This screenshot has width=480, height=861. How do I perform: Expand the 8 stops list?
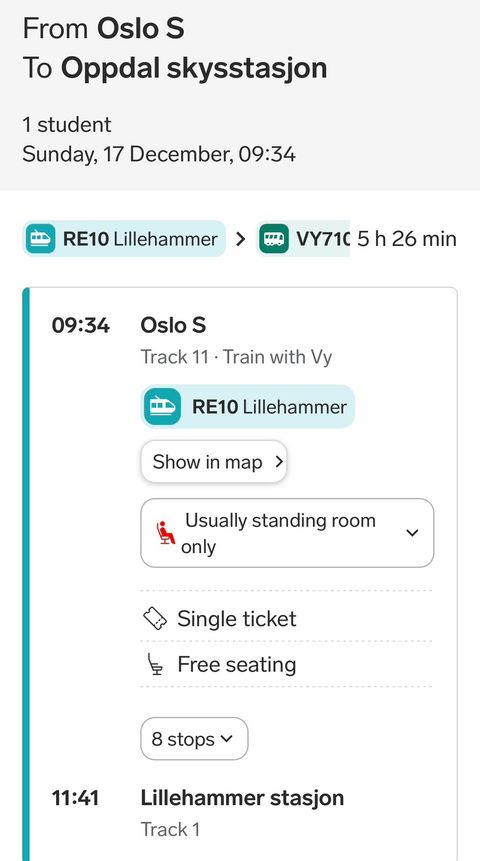point(194,739)
